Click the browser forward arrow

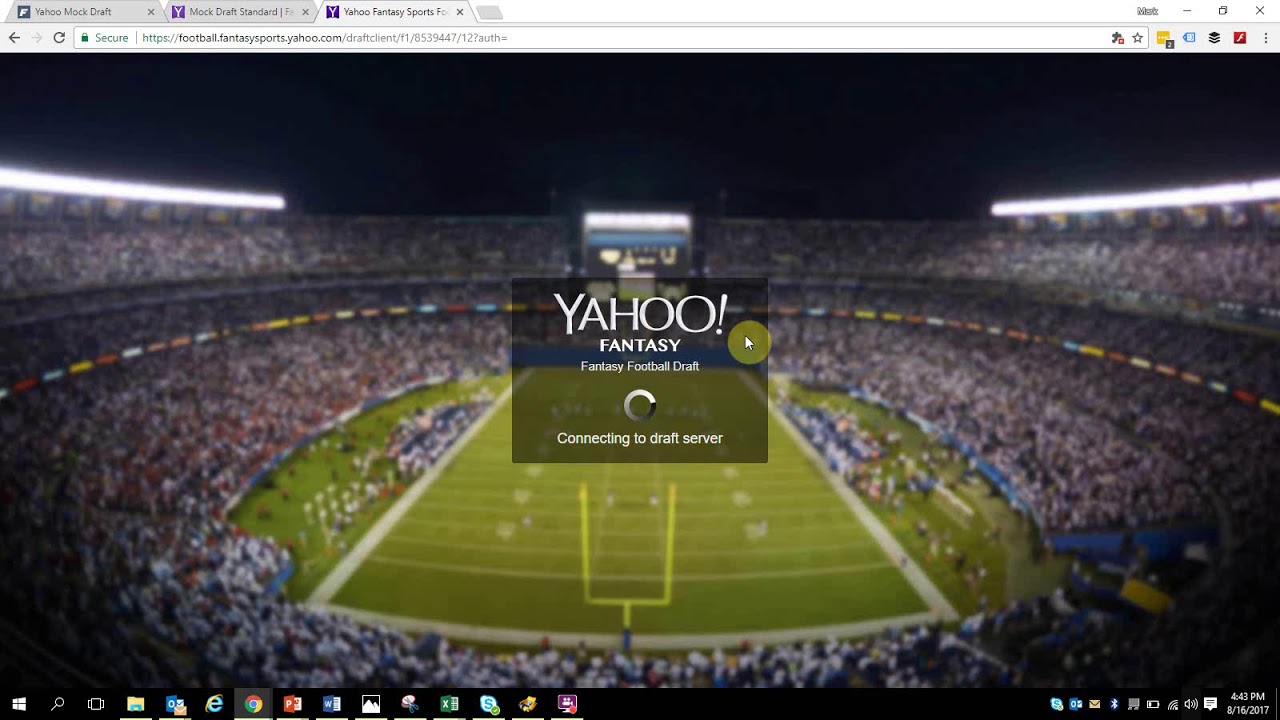point(37,38)
